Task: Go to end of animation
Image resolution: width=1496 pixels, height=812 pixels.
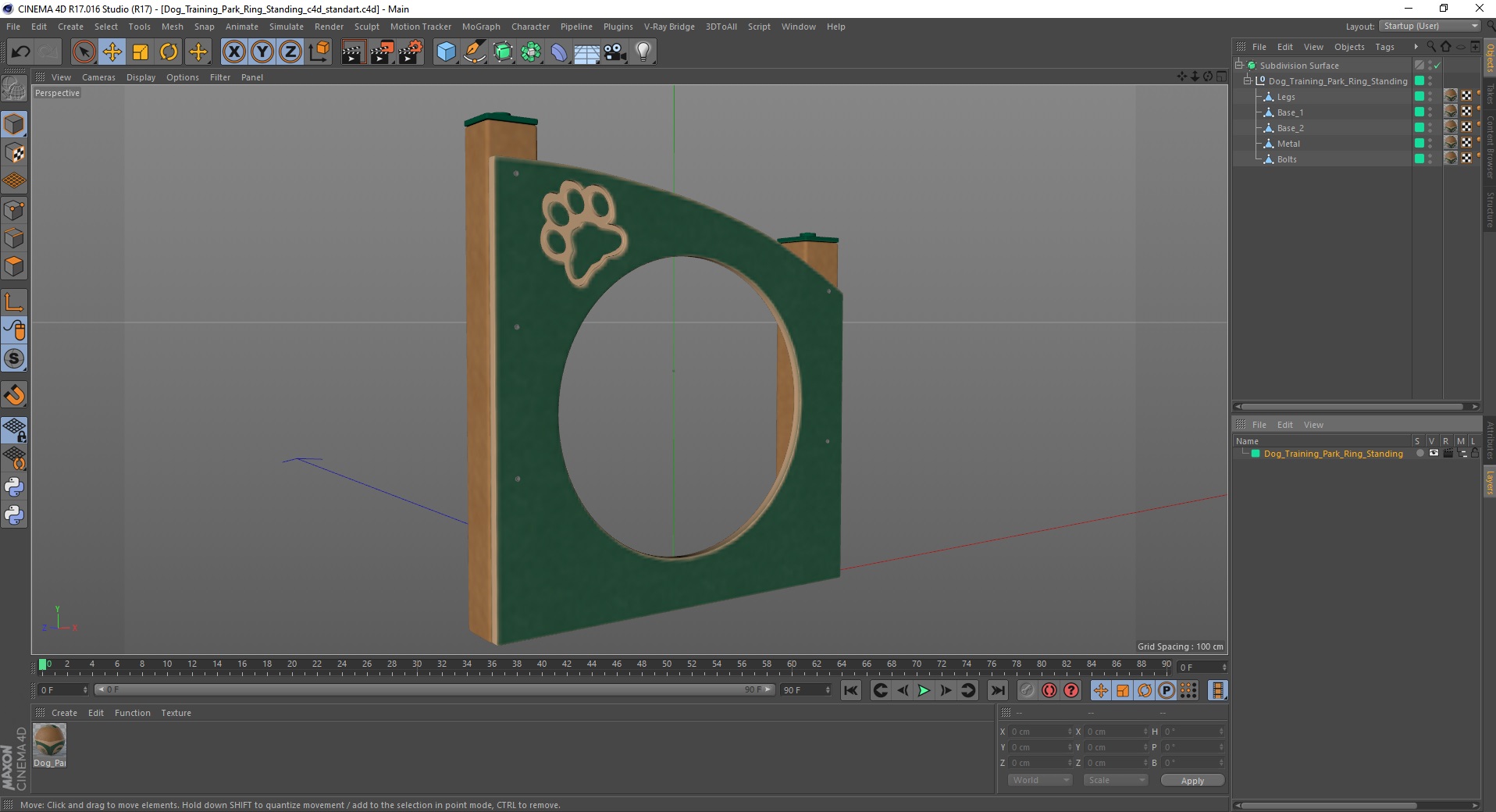Action: click(997, 690)
